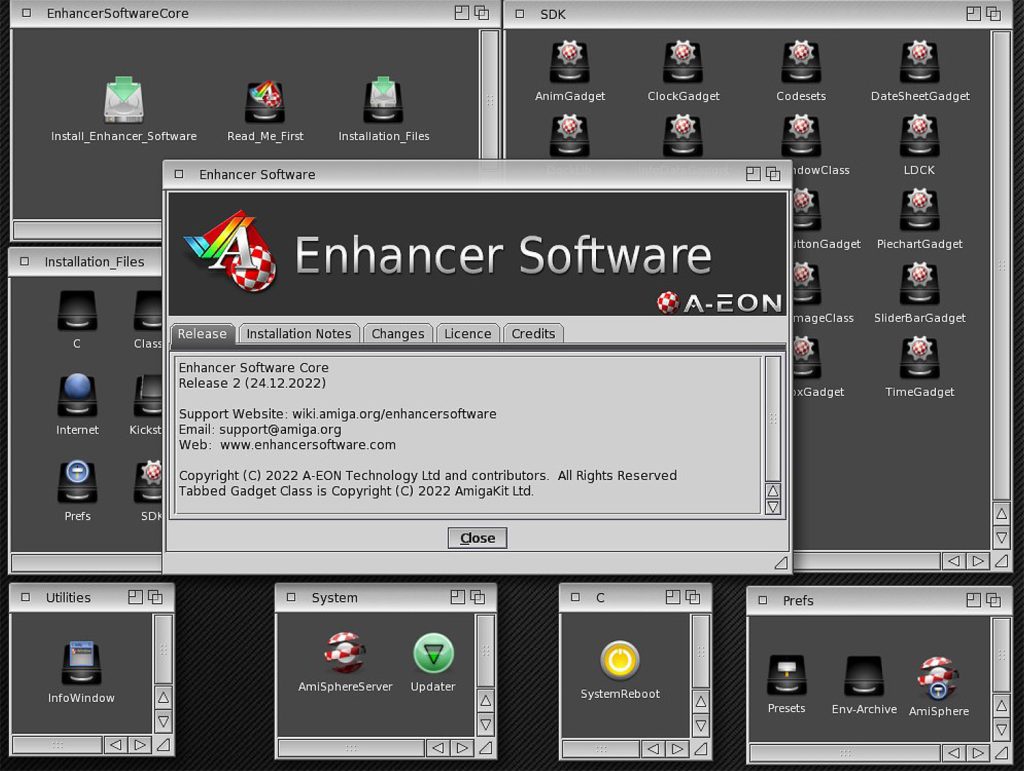Select the SliderBarGadget drawer icon
Image resolution: width=1024 pixels, height=771 pixels.
pyautogui.click(x=920, y=283)
